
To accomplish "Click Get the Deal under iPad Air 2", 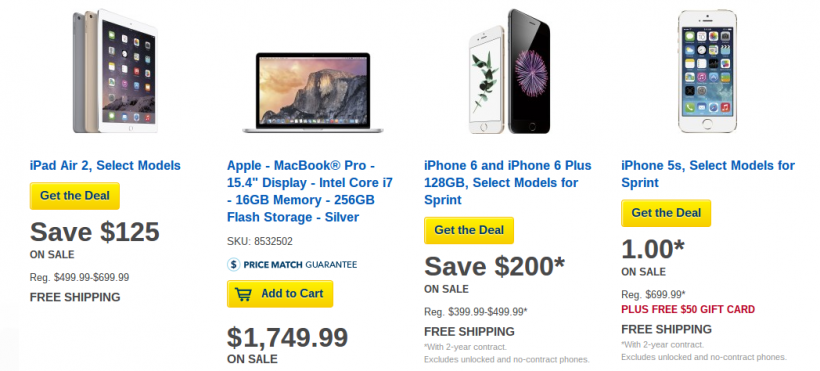I will tap(75, 196).
